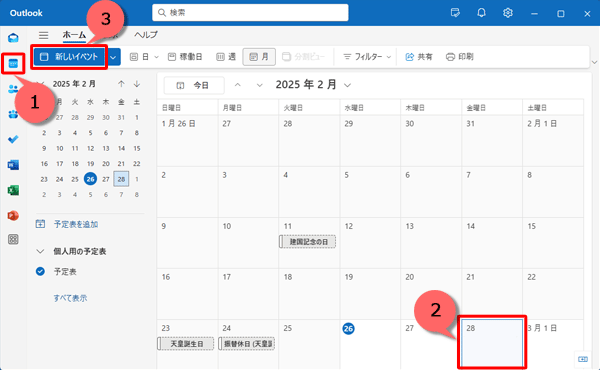
Task: Launch PowerPoint from the sidebar
Action: 13,215
